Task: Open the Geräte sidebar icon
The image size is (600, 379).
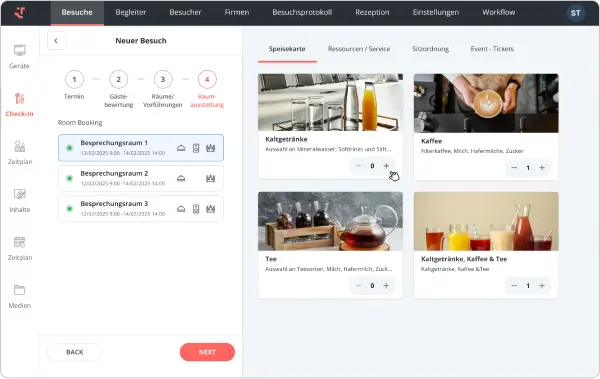Action: click(20, 50)
